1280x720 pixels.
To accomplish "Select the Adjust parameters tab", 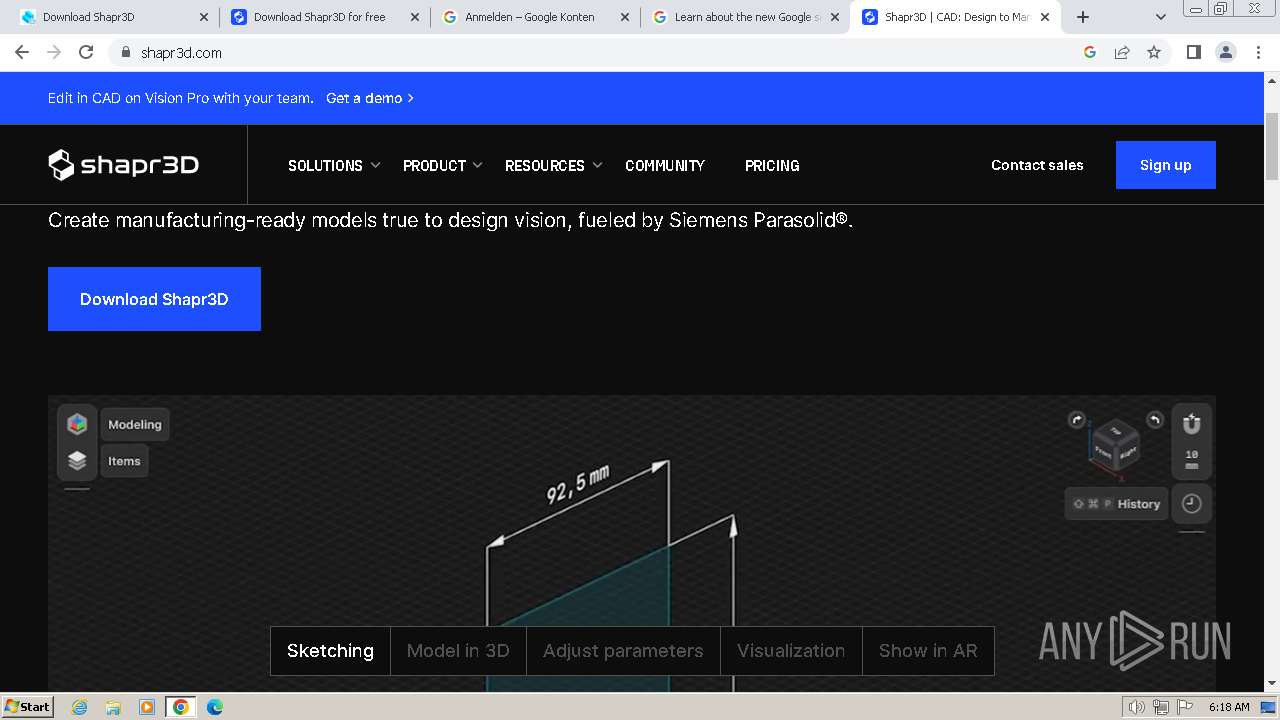I will 623,651.
